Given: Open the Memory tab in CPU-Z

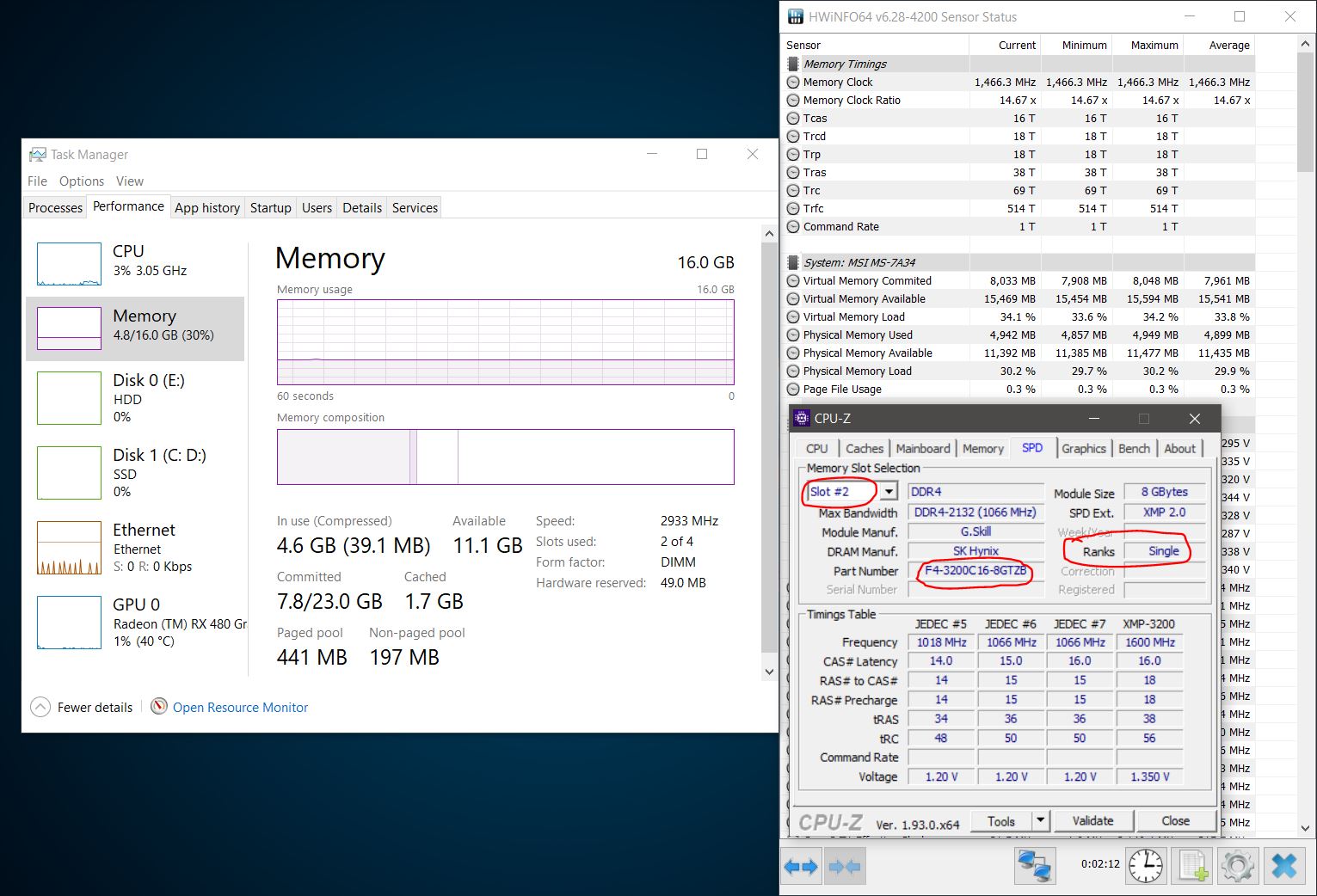Looking at the screenshot, I should [983, 449].
